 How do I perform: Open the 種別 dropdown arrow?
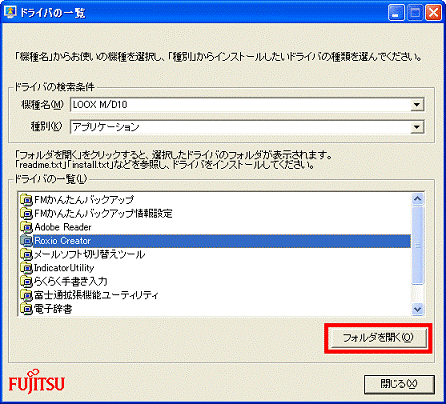point(417,127)
